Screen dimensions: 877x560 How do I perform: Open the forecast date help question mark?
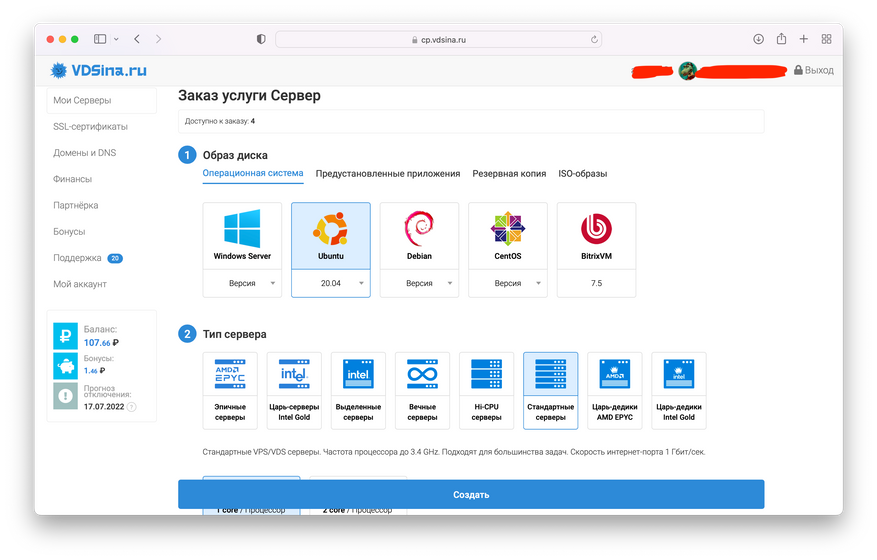[131, 407]
